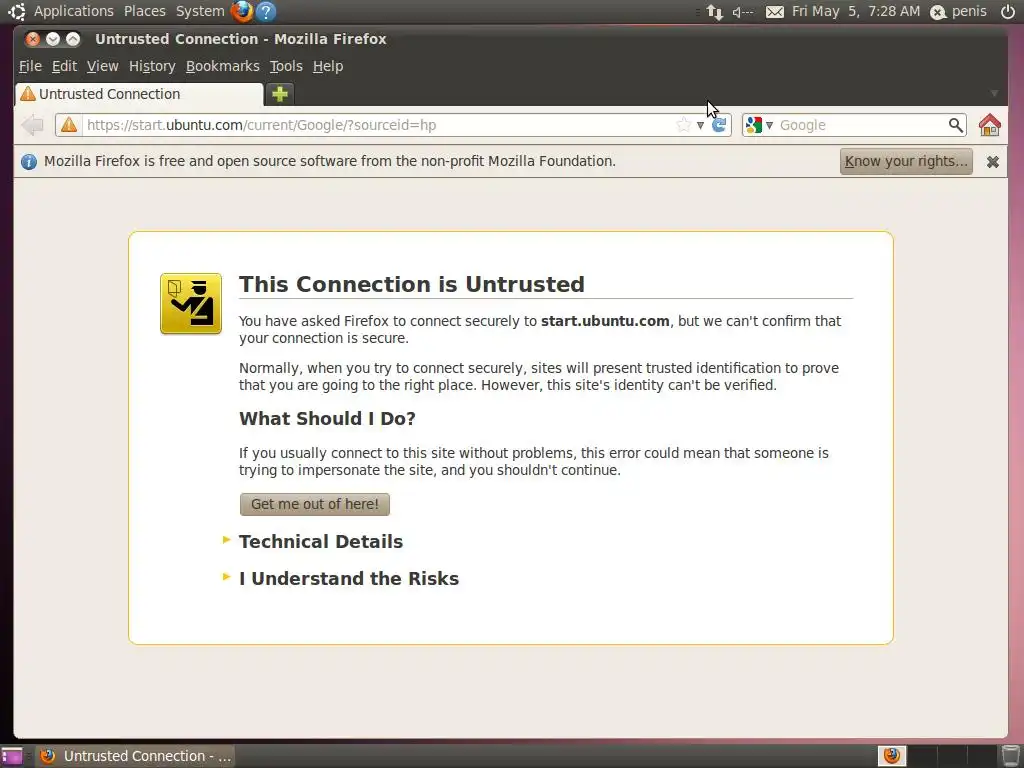Viewport: 1024px width, 768px height.
Task: Open the URL history dropdown arrow
Action: (x=700, y=125)
